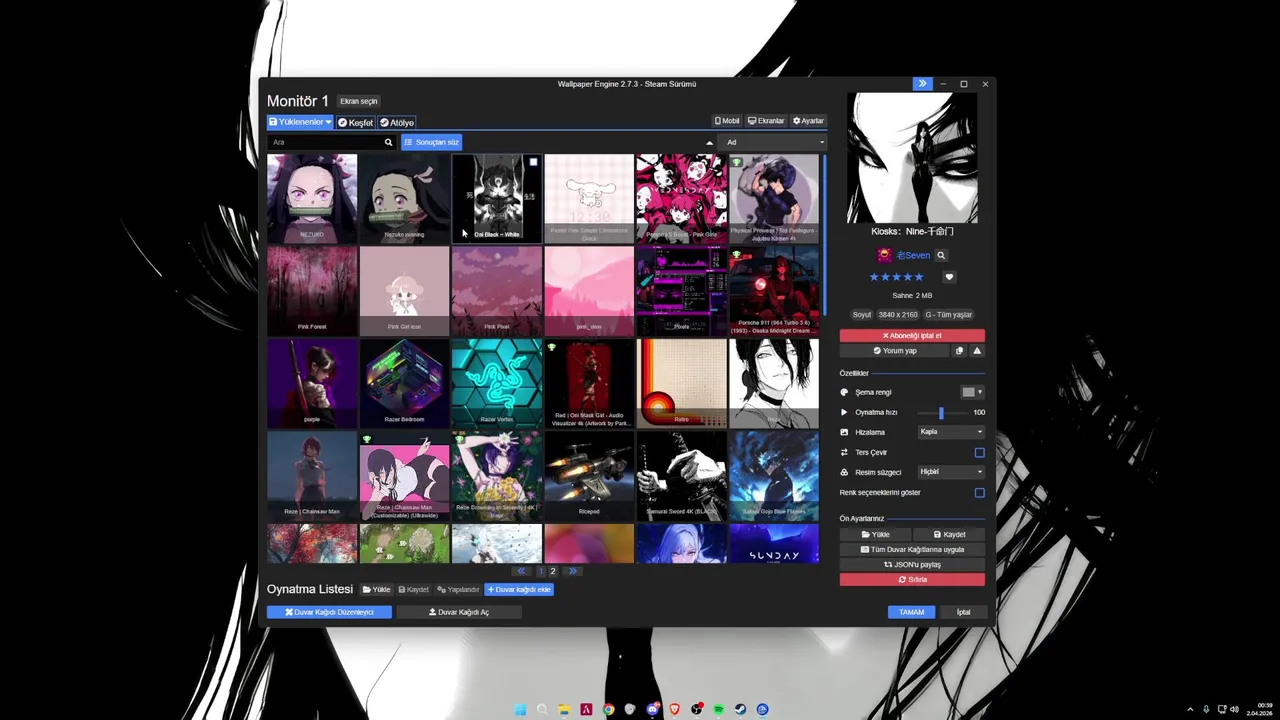Viewport: 1280px width, 720px height.
Task: Click JSON'u paylaş button
Action: click(912, 564)
